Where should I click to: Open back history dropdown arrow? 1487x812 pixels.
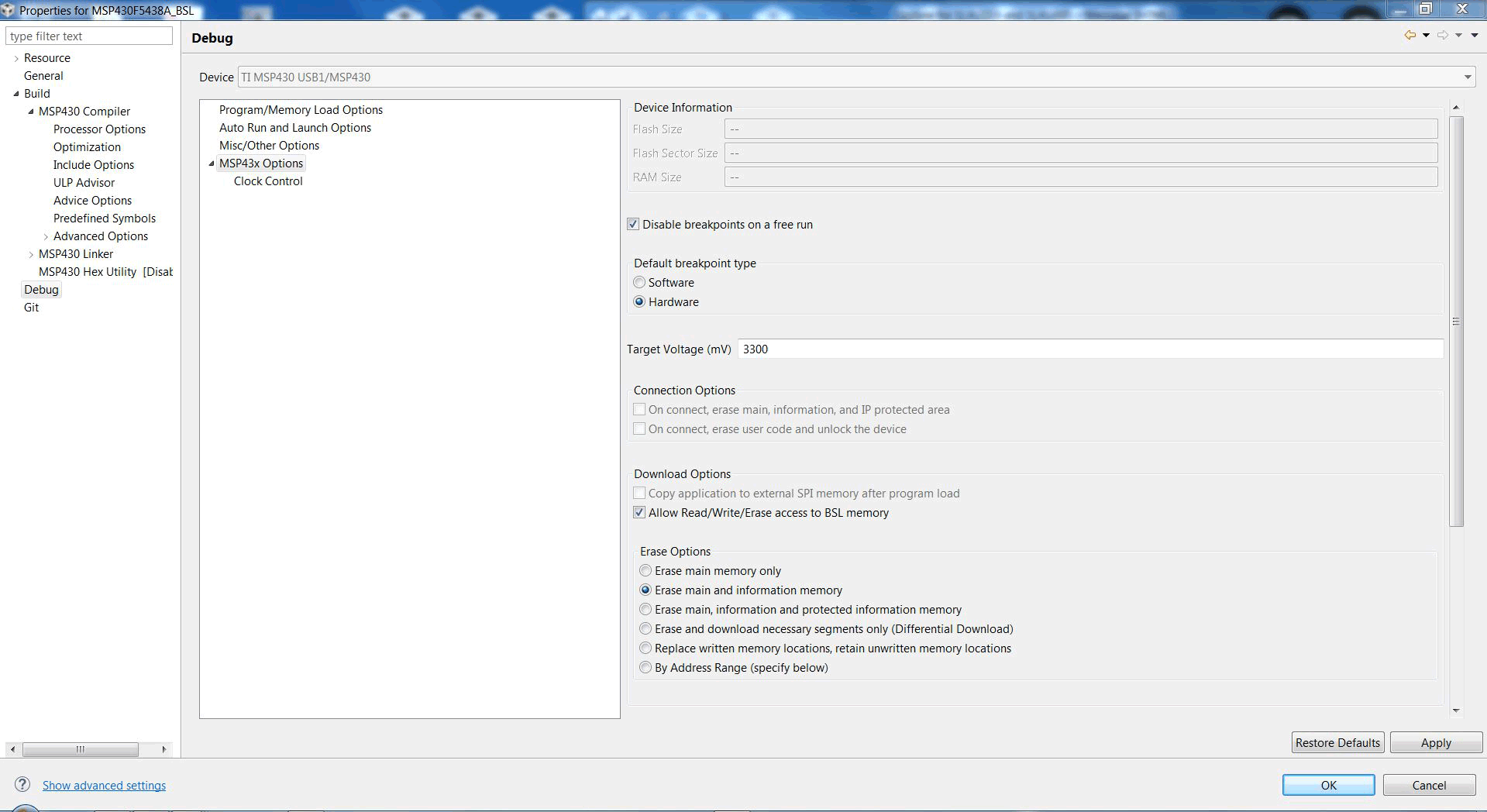click(1426, 36)
